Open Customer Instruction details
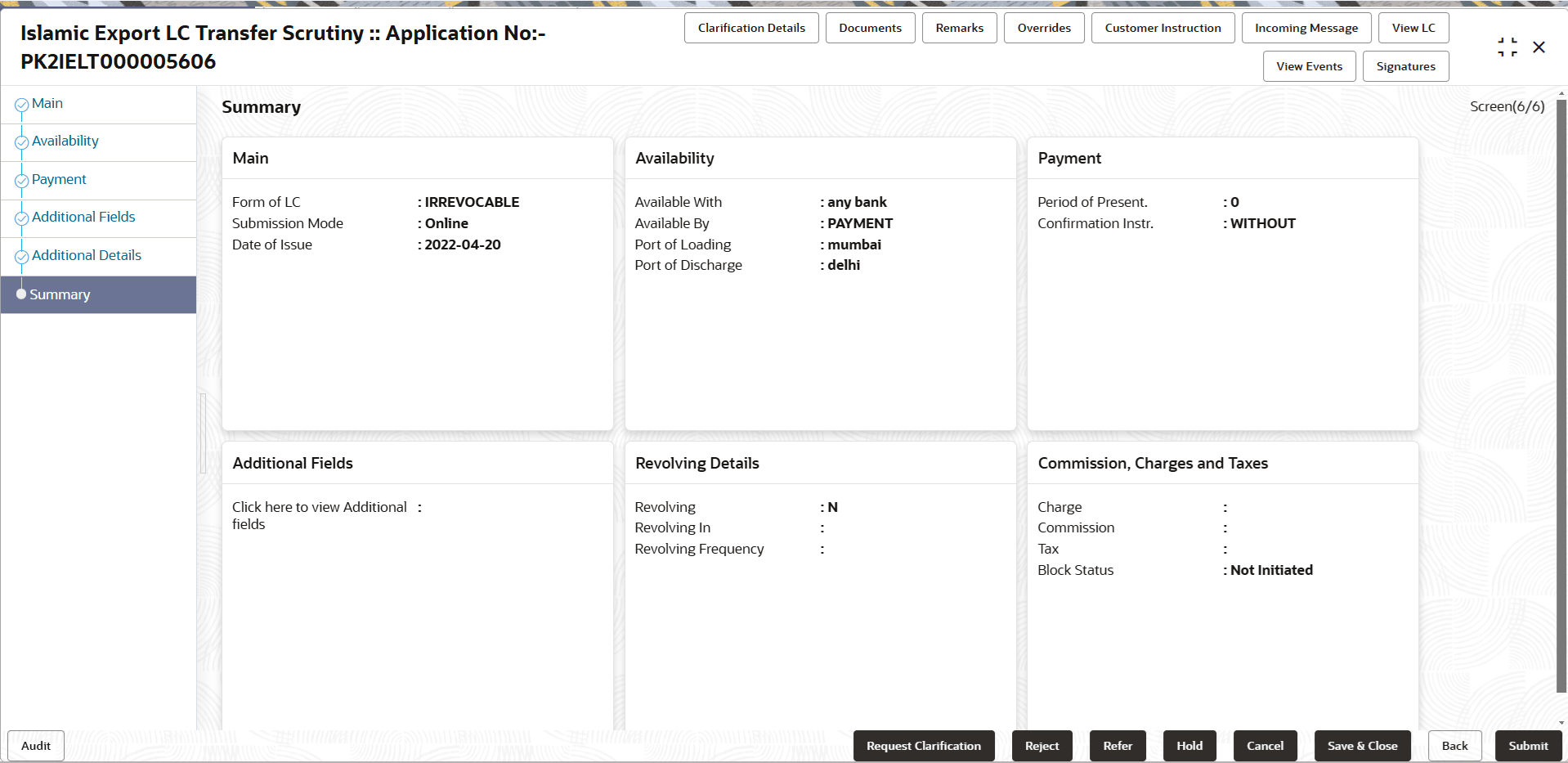 [1163, 28]
